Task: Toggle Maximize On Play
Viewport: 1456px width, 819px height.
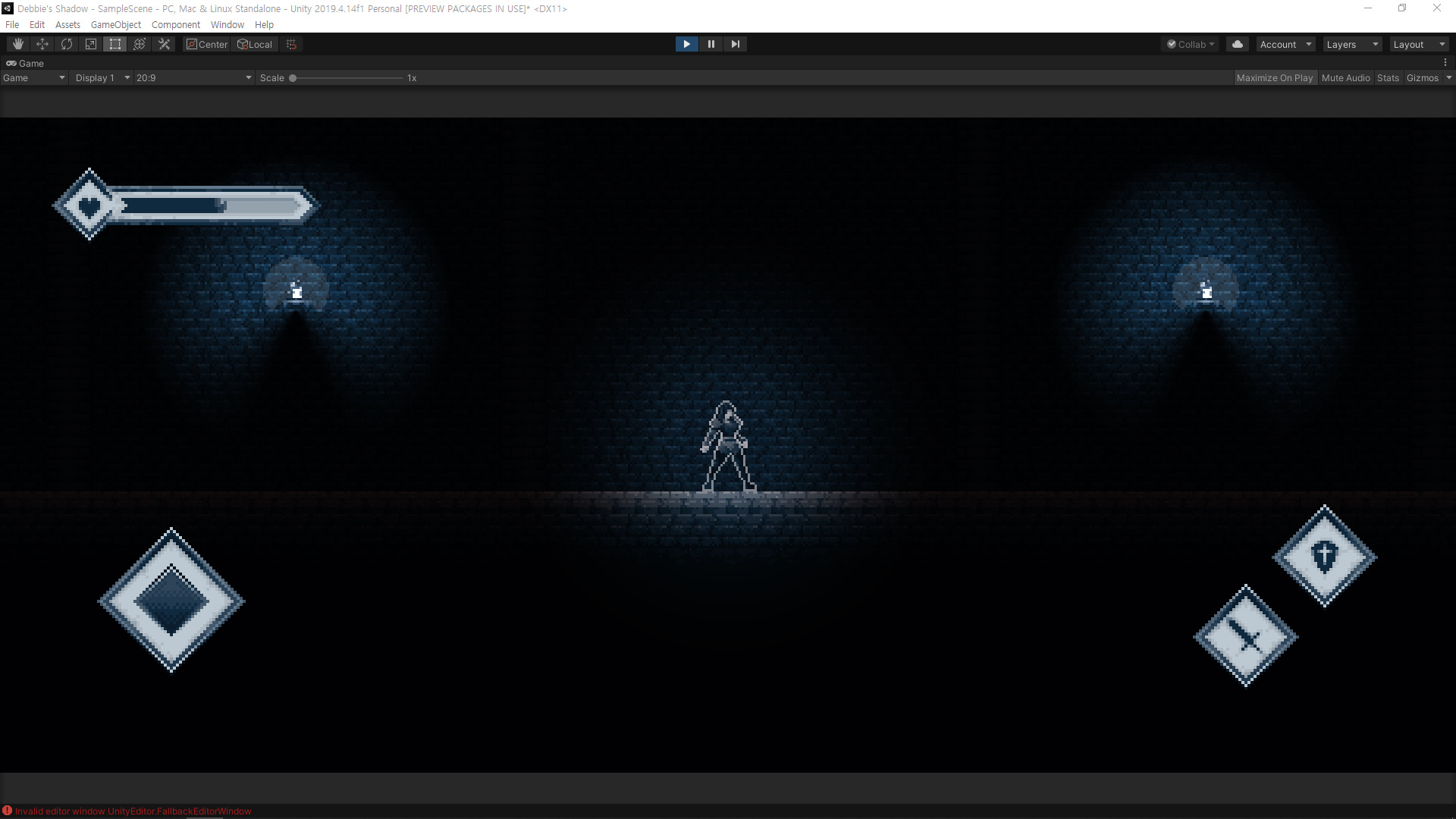Action: click(1274, 78)
